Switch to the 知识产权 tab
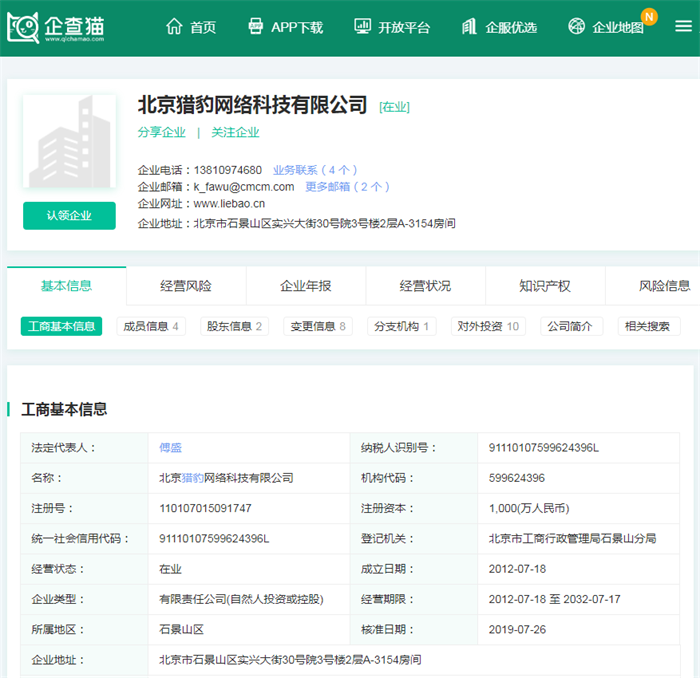Viewport: 700px width, 678px height. 545,286
